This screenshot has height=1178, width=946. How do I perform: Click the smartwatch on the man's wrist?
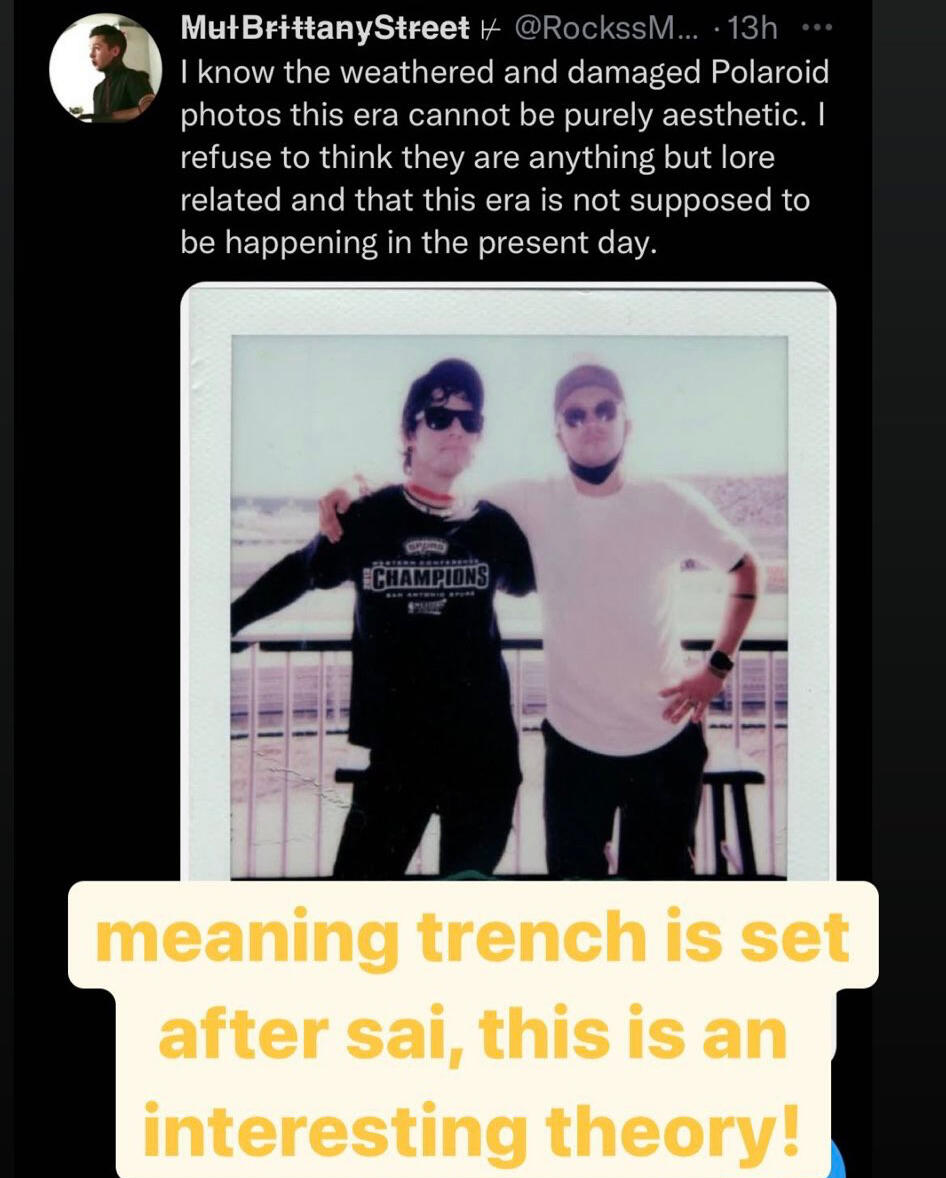pos(721,663)
